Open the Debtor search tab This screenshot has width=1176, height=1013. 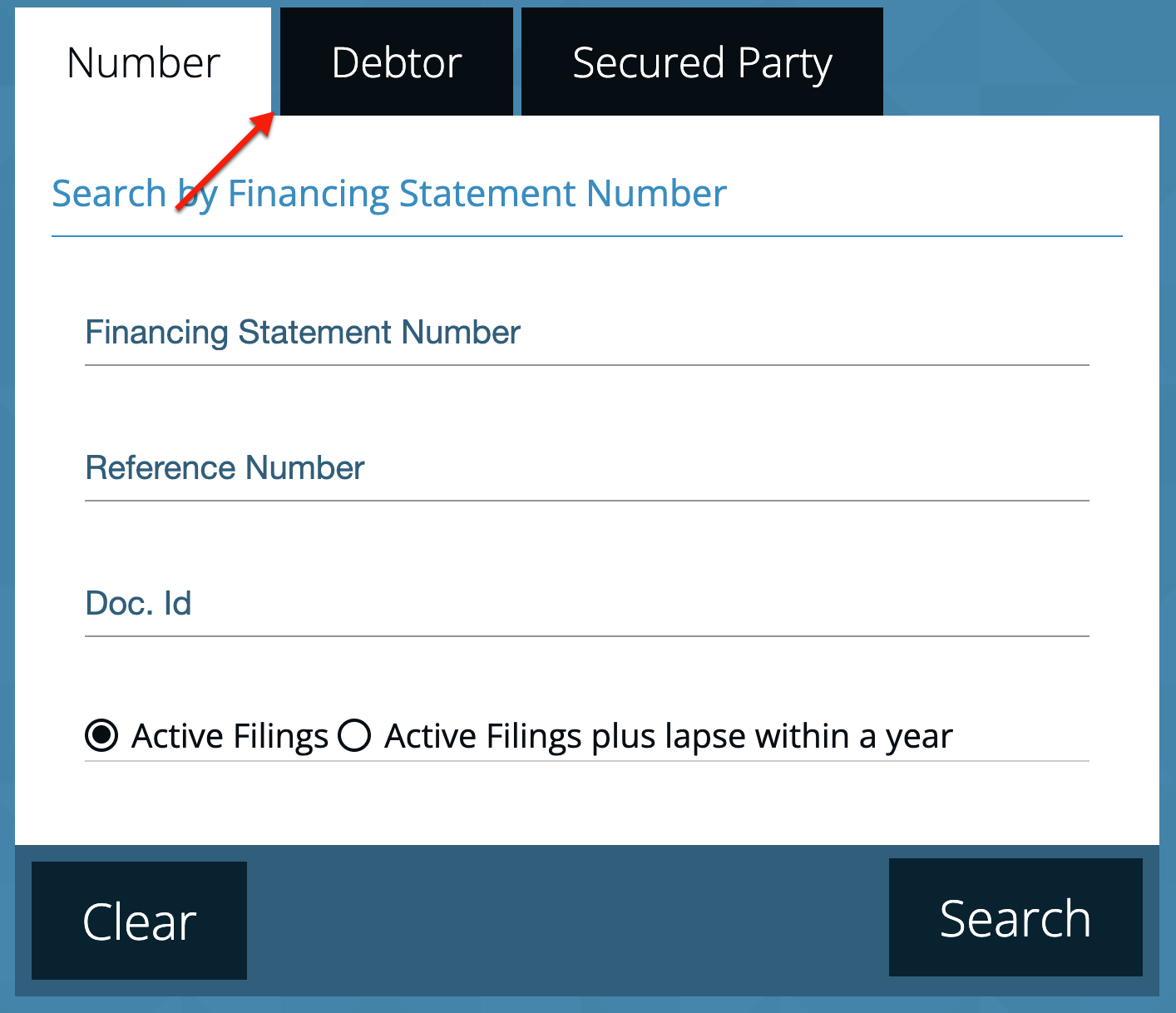click(397, 62)
